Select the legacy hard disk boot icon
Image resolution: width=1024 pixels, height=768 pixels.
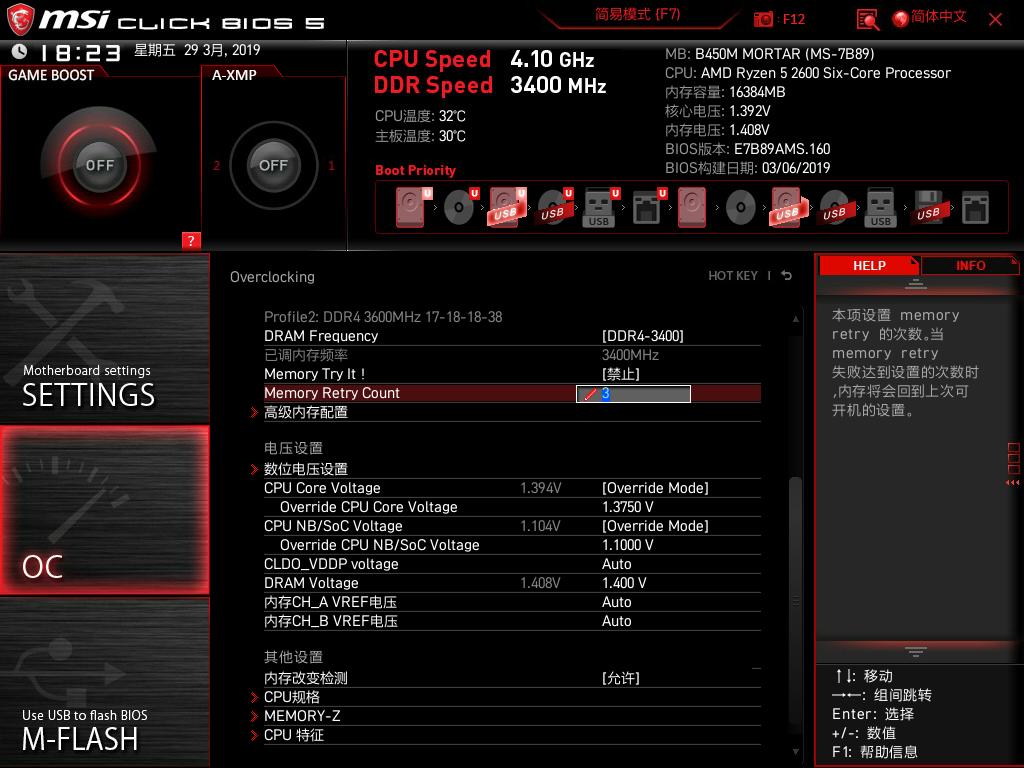(x=692, y=207)
